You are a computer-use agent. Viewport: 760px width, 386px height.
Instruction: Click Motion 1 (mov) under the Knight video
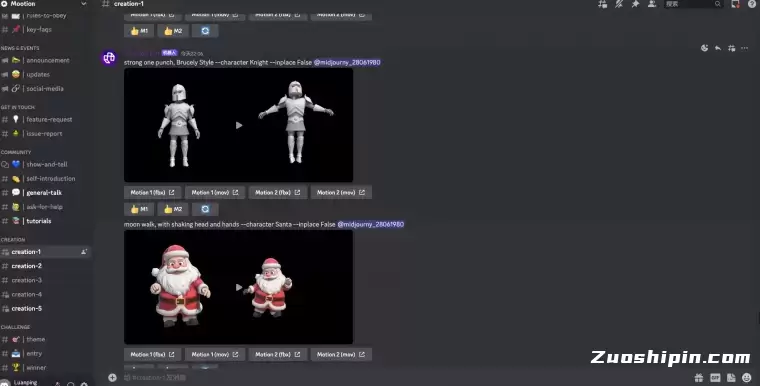[x=215, y=193]
